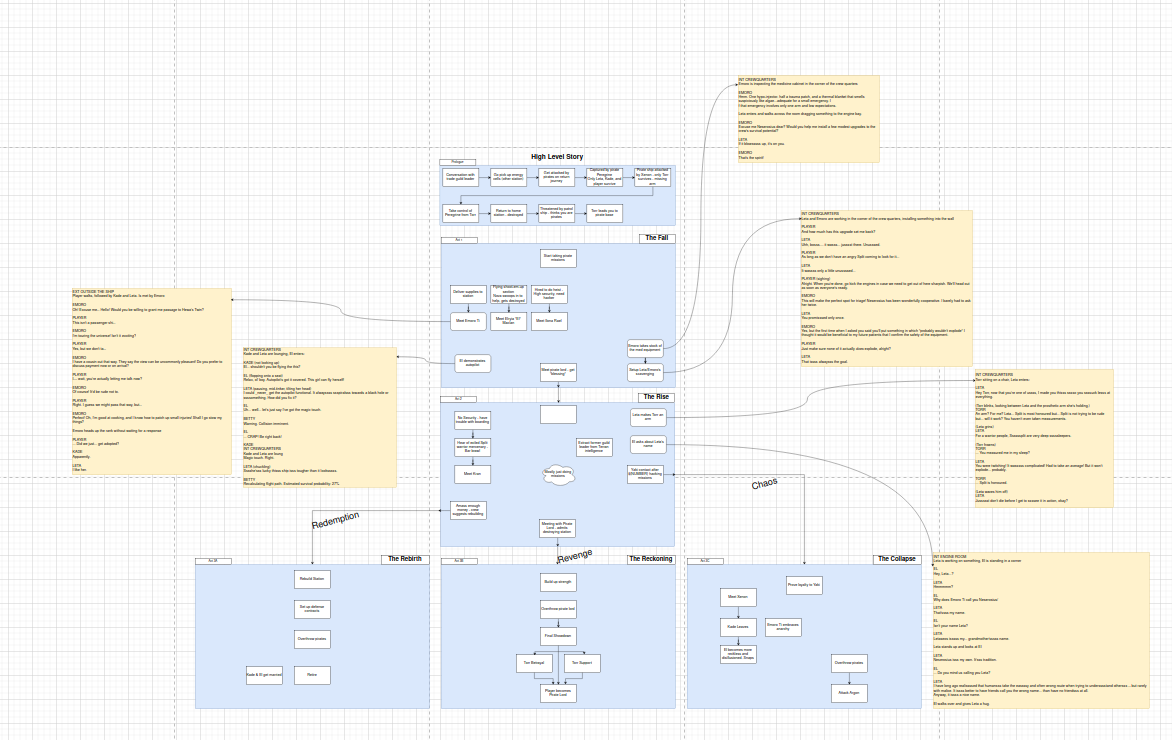Image resolution: width=1172 pixels, height=740 pixels.
Task: Click the 'Final Showdown' node
Action: [558, 636]
